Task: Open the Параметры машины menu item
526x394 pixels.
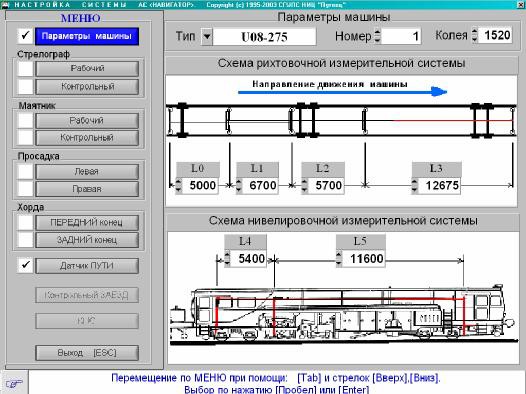Action: pyautogui.click(x=87, y=36)
